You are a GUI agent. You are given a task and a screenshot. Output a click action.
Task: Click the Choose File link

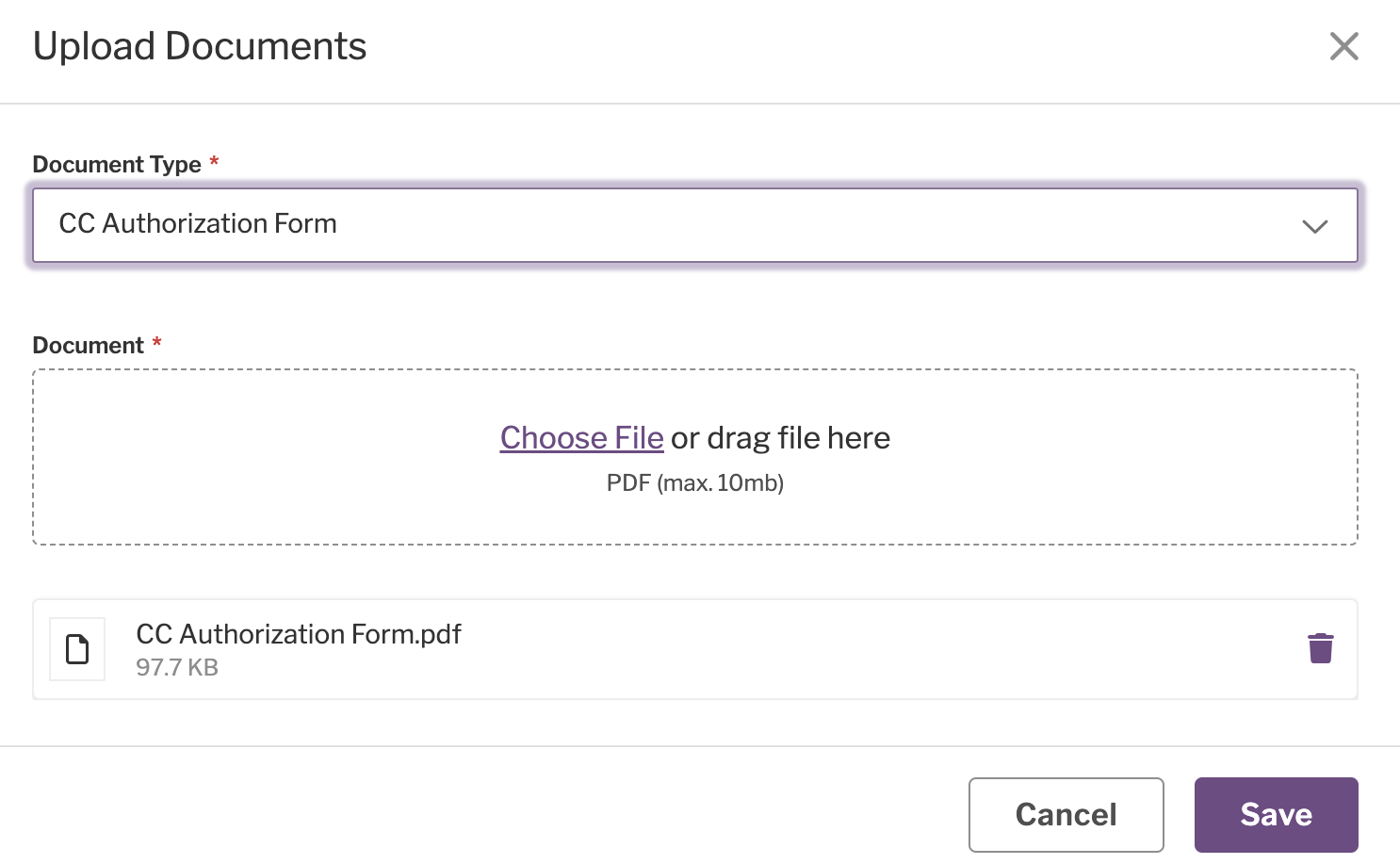[x=581, y=438]
